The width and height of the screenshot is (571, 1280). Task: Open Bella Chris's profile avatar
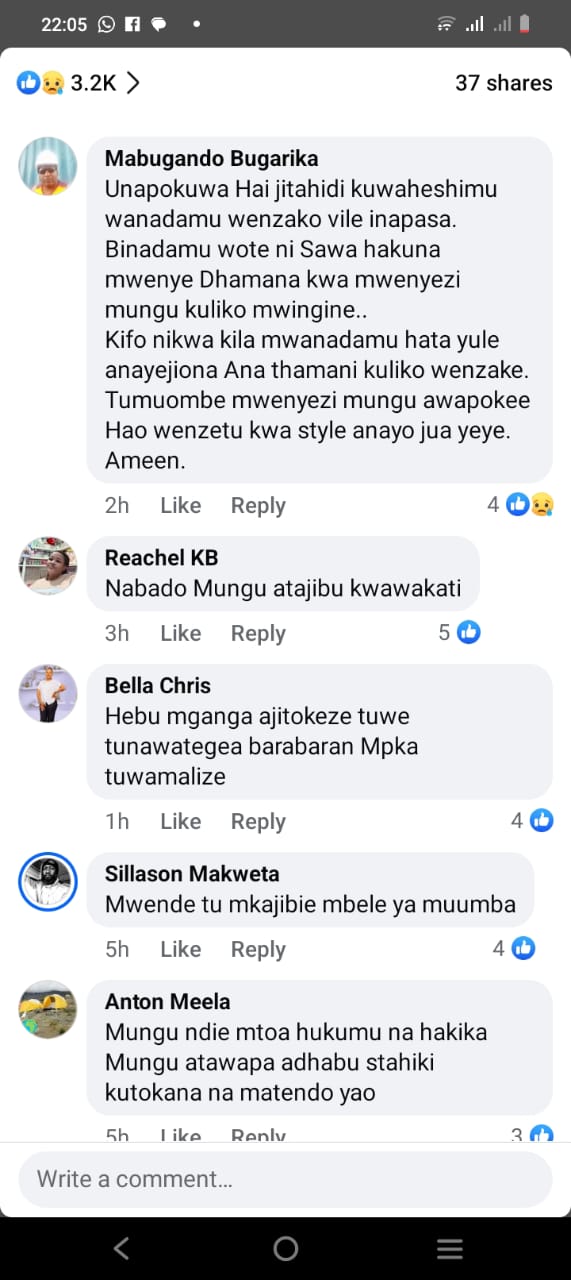[48, 694]
